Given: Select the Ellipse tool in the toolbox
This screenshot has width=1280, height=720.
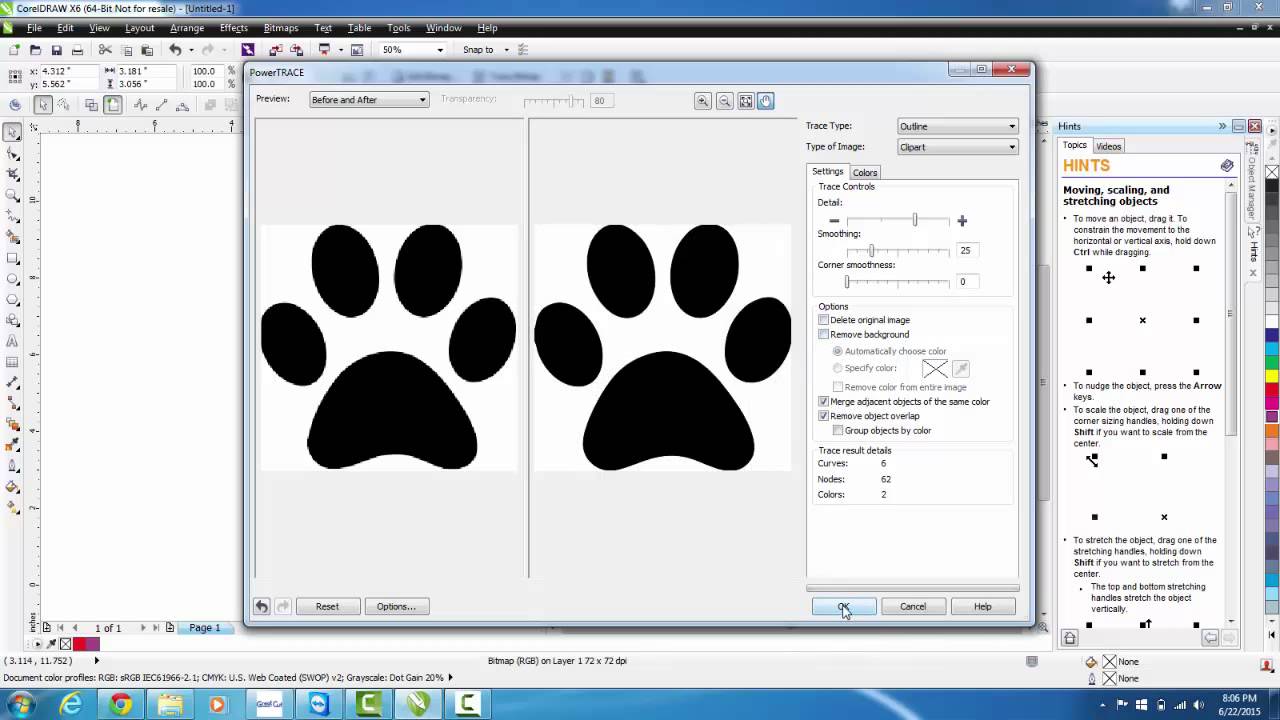Looking at the screenshot, I should click(13, 279).
